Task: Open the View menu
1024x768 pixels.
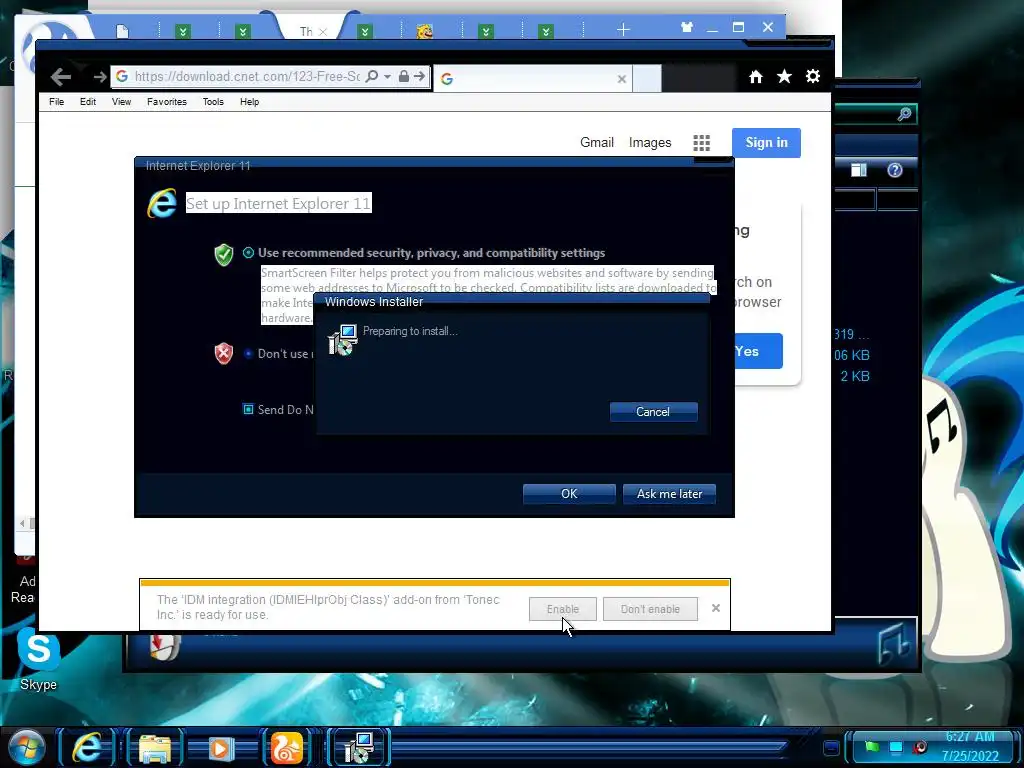Action: 121,102
